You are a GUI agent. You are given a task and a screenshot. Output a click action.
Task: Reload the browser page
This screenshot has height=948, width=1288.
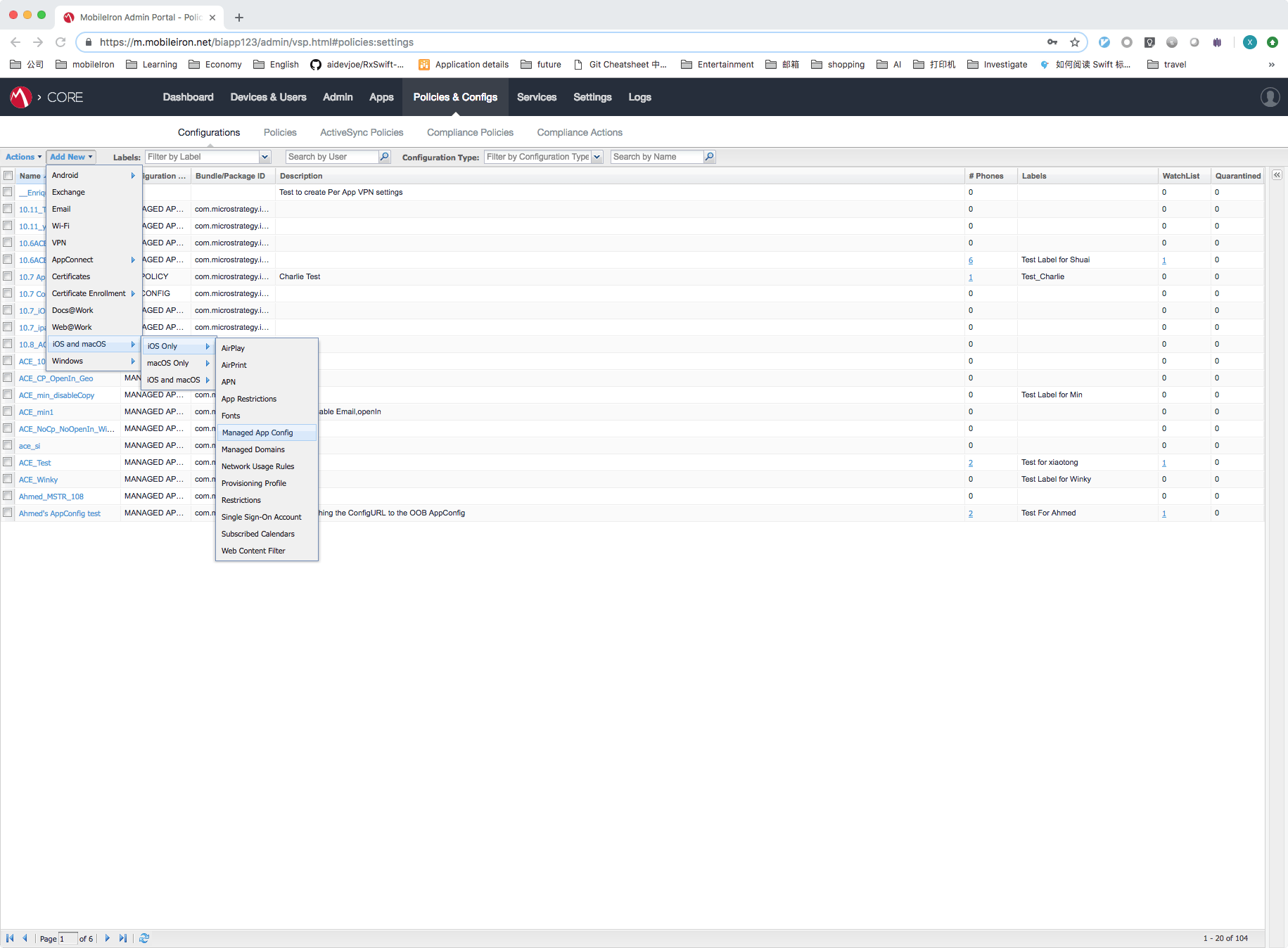(x=60, y=42)
